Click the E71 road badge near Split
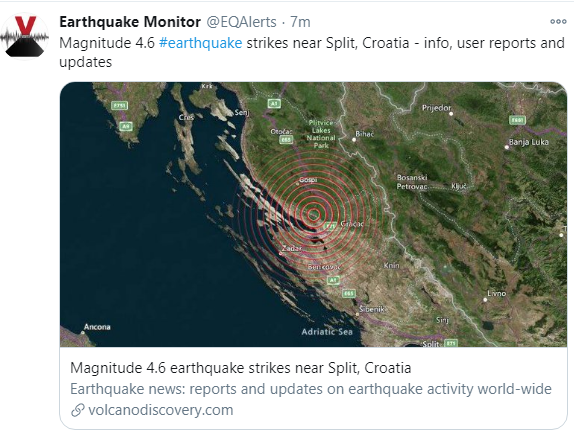 click(451, 343)
